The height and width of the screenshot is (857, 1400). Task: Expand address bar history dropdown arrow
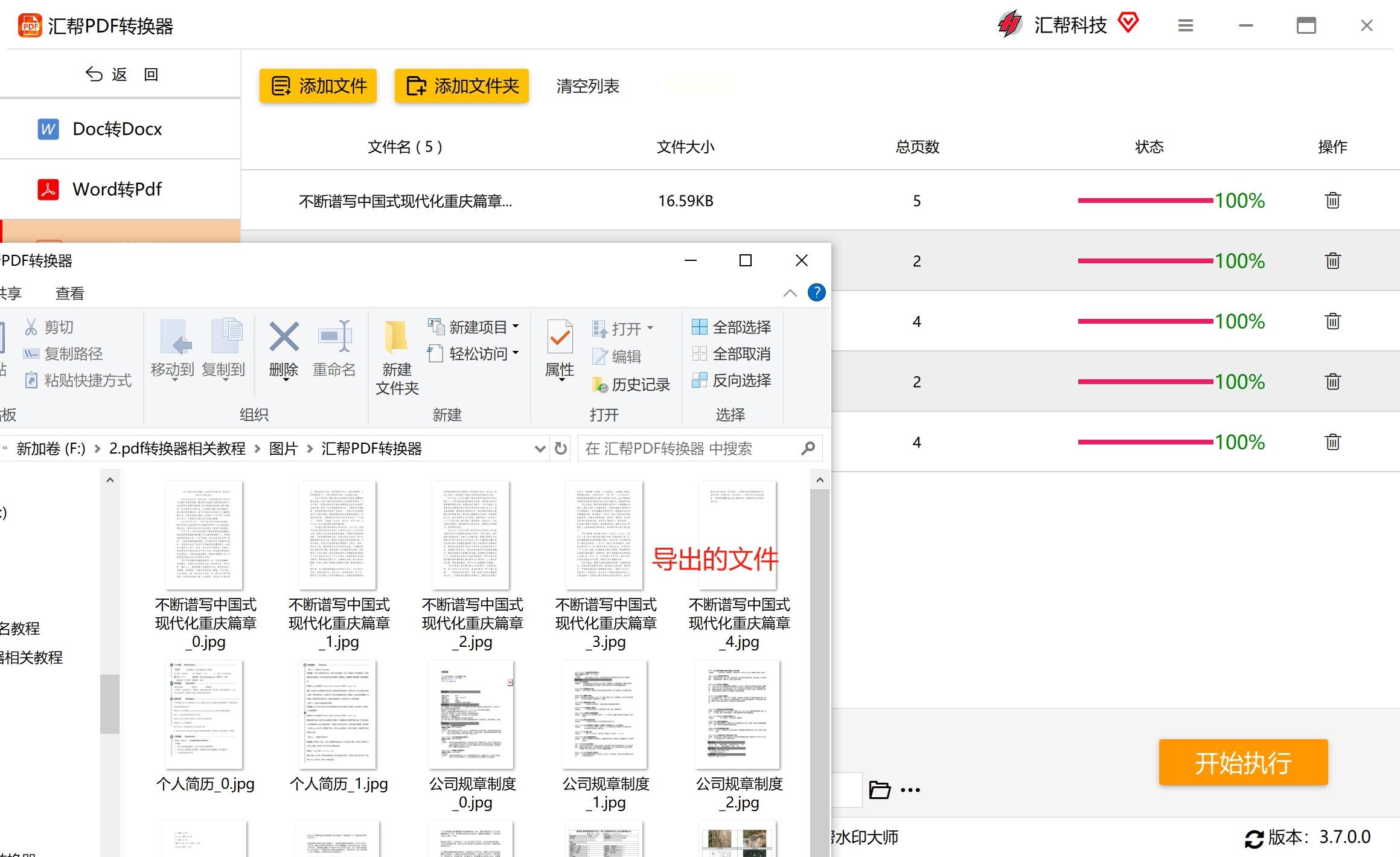coord(540,449)
